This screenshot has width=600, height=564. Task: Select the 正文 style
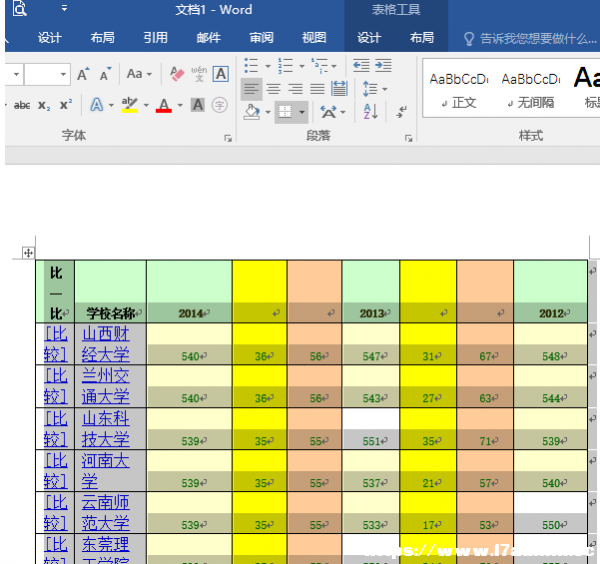pyautogui.click(x=459, y=91)
